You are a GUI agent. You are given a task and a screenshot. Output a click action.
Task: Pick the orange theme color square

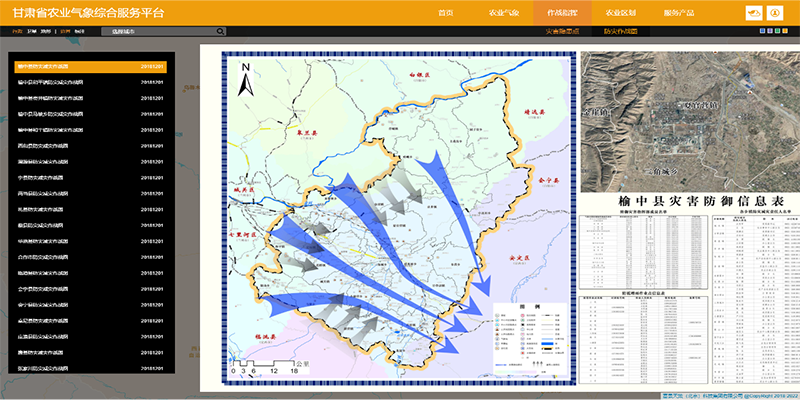click(x=785, y=31)
